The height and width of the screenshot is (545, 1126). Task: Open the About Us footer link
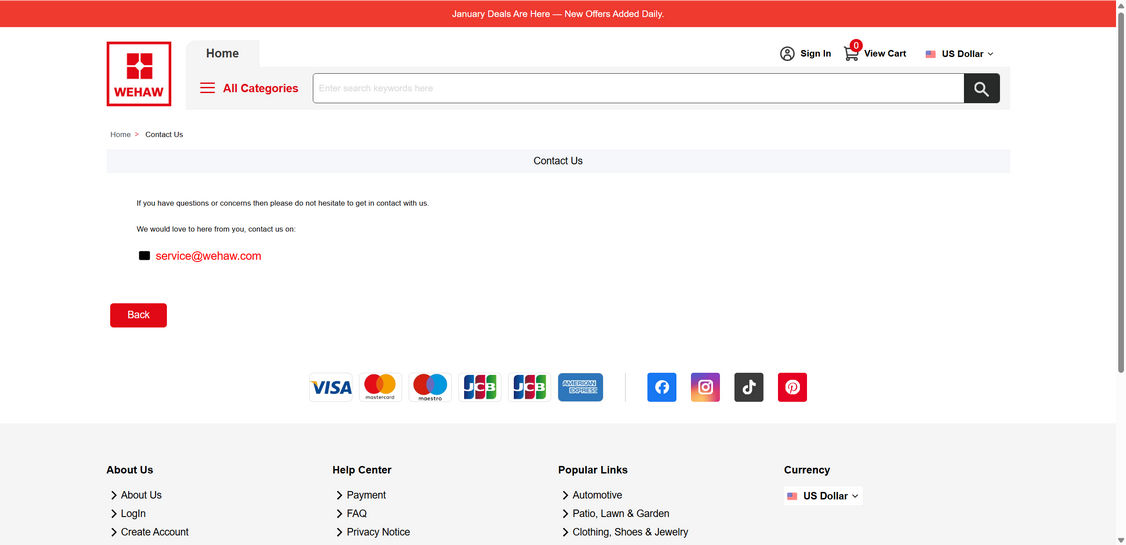pos(141,495)
